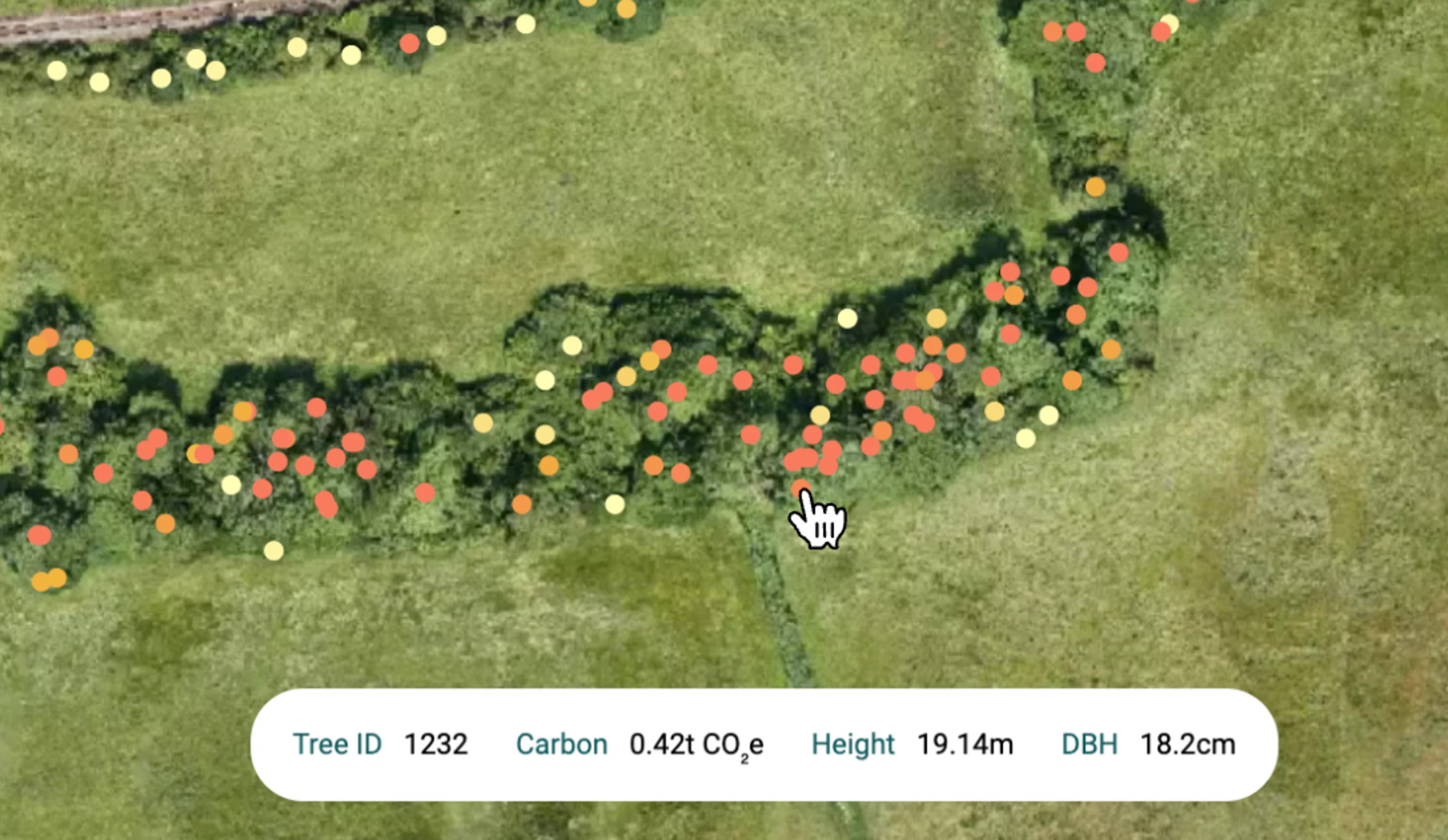Viewport: 1448px width, 840px height.
Task: Click the pale yellow marker on the woodland's bottom edge, left of the cursor
Action: pyautogui.click(x=615, y=505)
